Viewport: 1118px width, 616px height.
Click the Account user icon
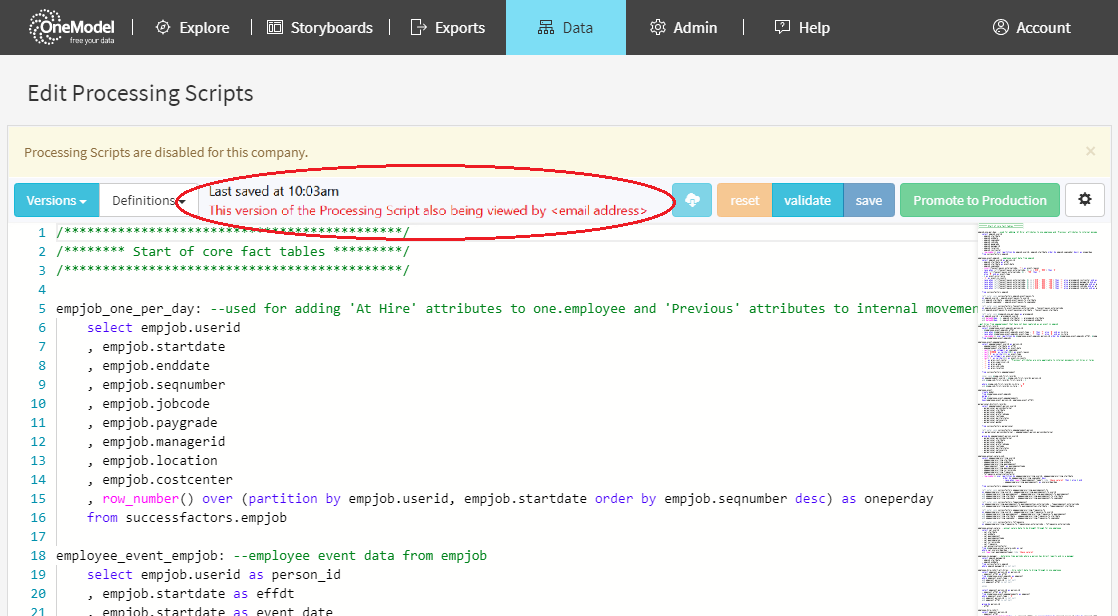pyautogui.click(x=1001, y=28)
